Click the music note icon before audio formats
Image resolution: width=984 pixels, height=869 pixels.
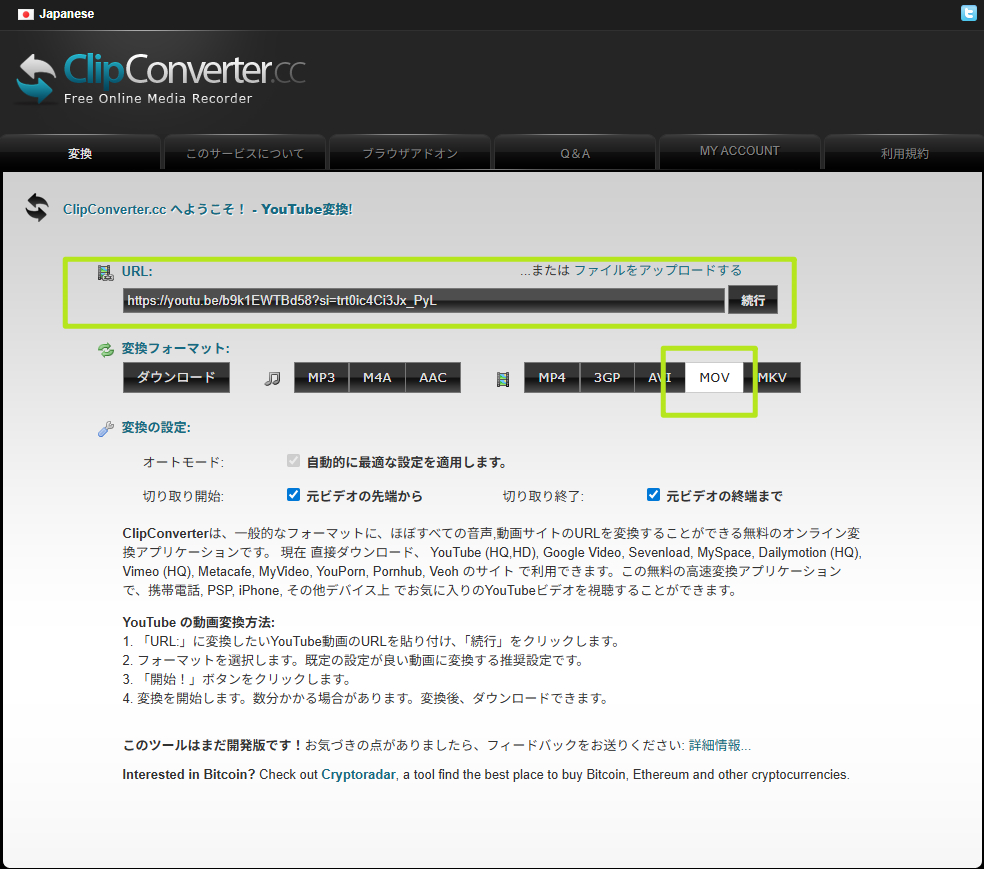[271, 376]
